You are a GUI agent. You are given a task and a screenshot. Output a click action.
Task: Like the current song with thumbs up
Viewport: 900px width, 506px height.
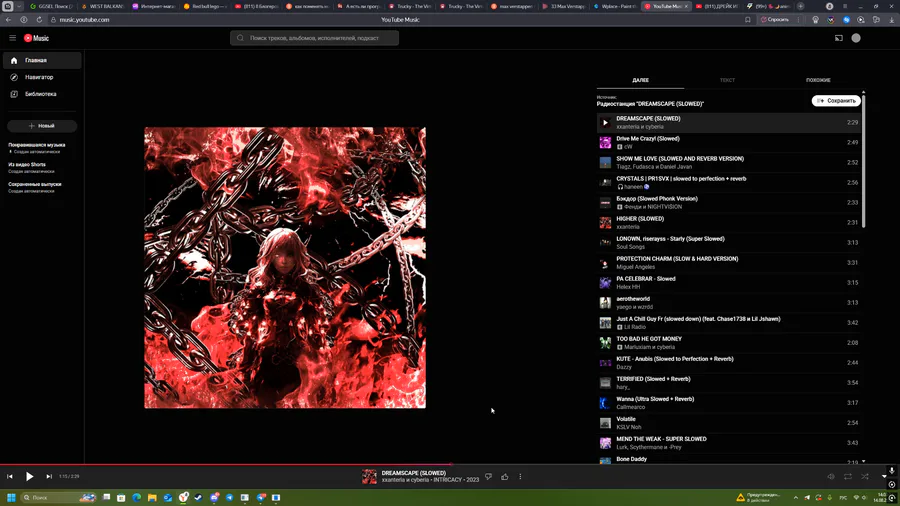point(505,476)
